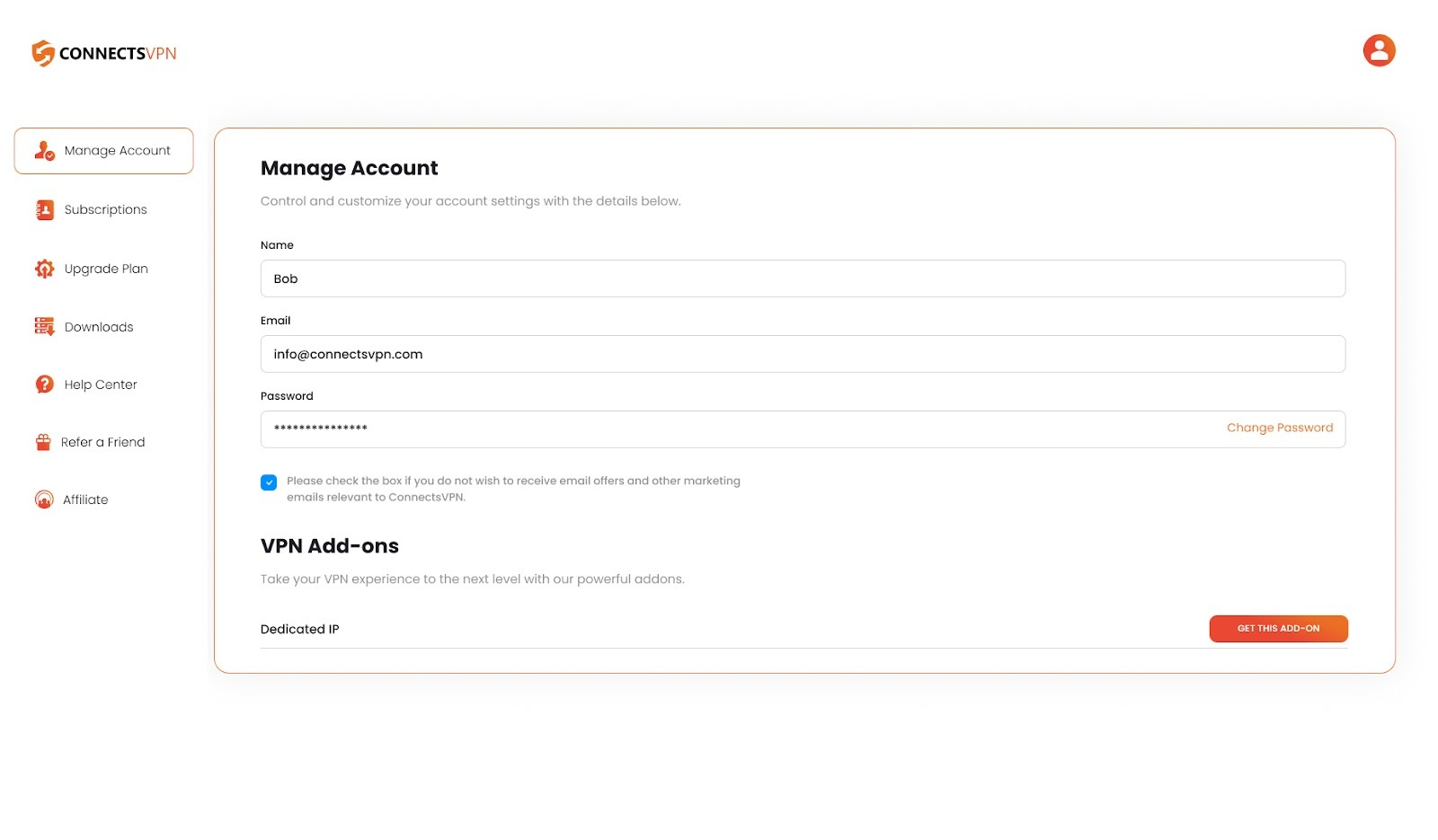The width and height of the screenshot is (1438, 840).
Task: Click the Email field with info@connectsvpn.com
Action: click(803, 353)
